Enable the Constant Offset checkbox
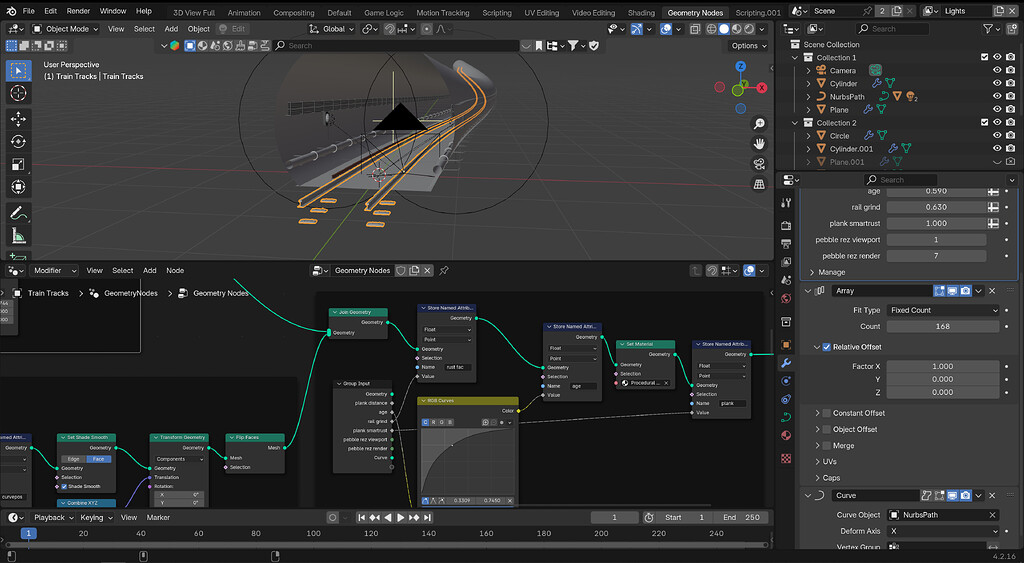Viewport: 1024px width, 563px height. [x=827, y=413]
